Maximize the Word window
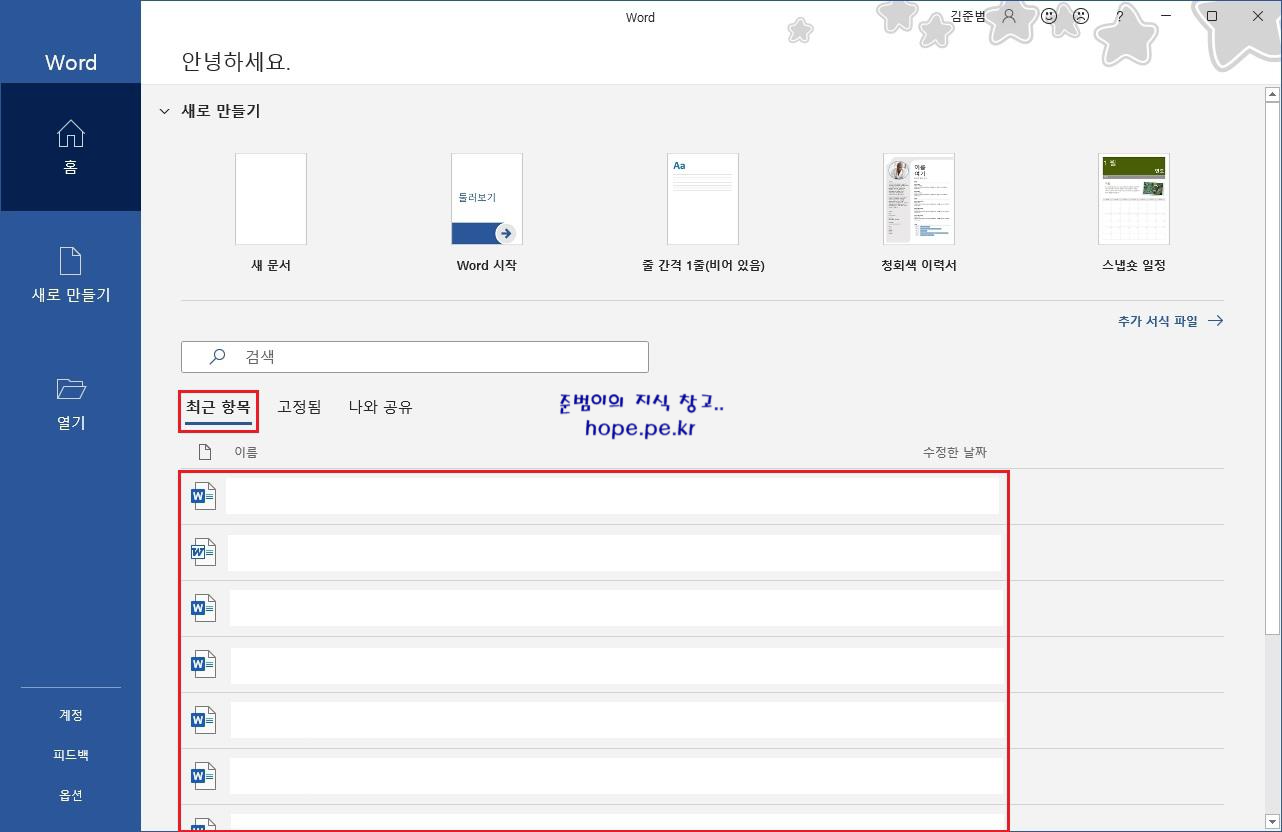This screenshot has height=832, width=1282. click(x=1212, y=16)
